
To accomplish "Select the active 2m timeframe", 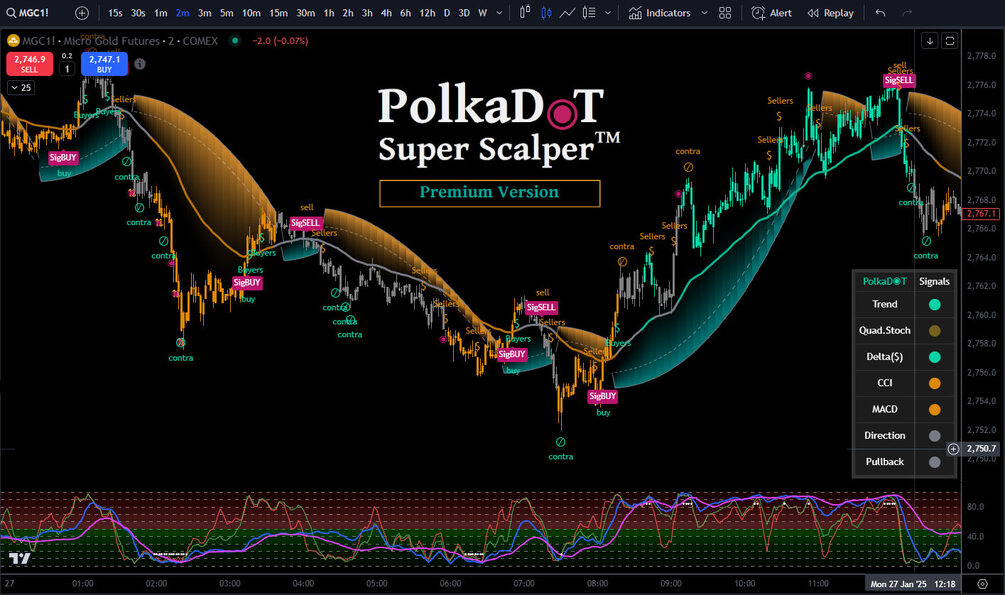I will (x=183, y=13).
